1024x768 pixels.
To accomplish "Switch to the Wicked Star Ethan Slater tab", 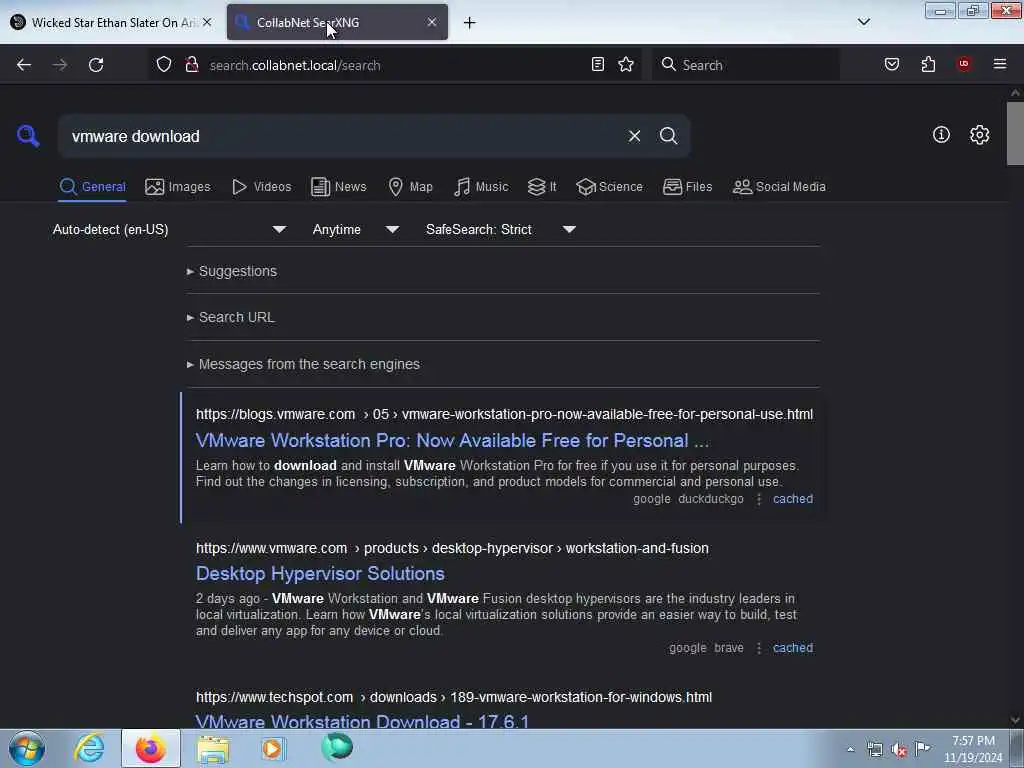I will point(111,22).
